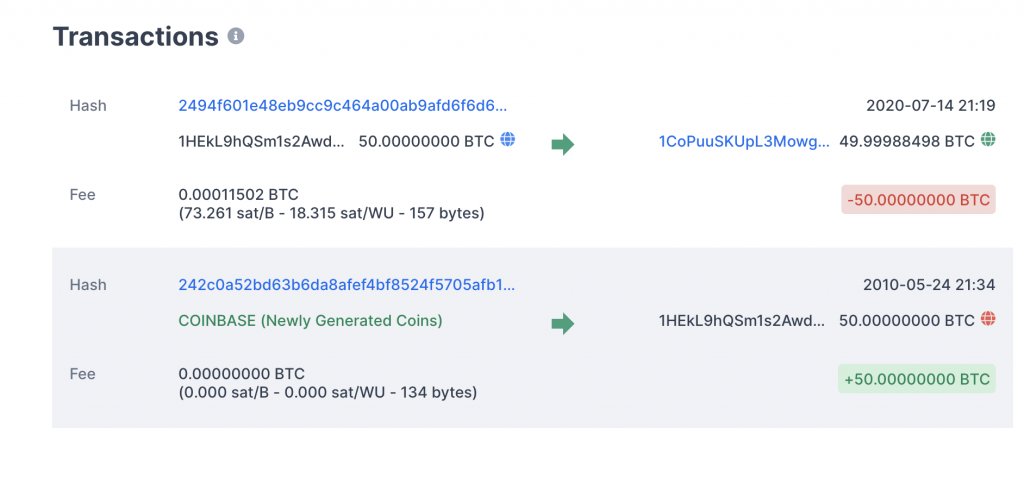
Task: Click COINBASE (Newly Generated Coins) label
Action: (x=310, y=321)
